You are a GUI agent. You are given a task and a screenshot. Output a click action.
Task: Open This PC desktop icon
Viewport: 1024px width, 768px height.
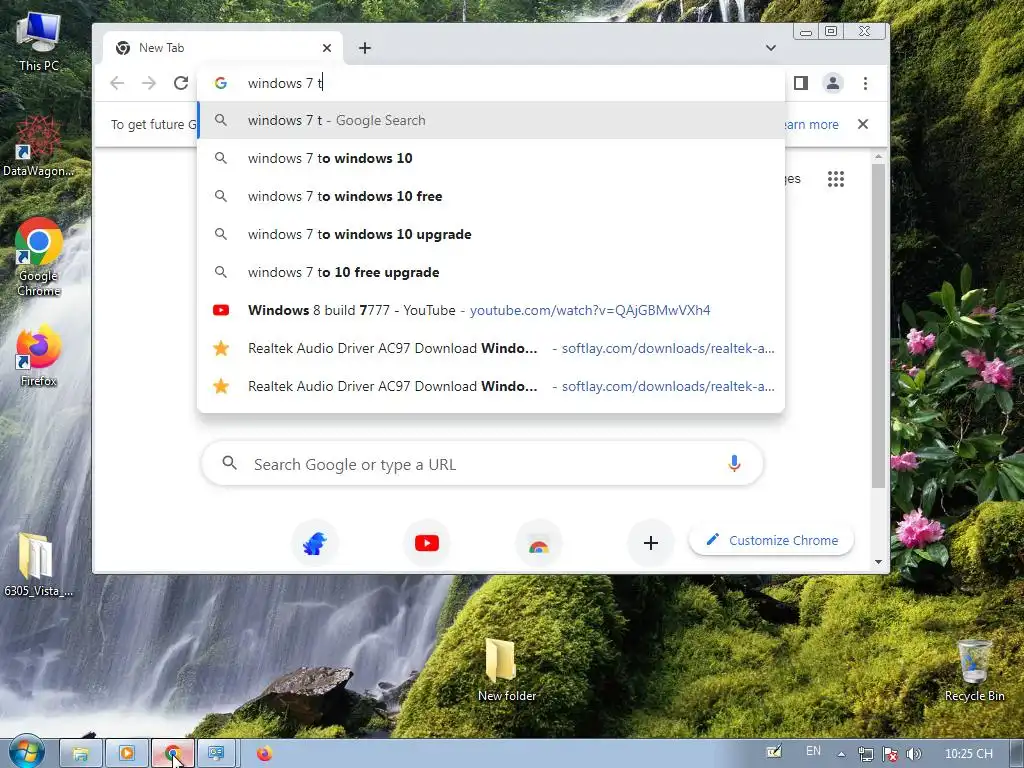pyautogui.click(x=39, y=42)
